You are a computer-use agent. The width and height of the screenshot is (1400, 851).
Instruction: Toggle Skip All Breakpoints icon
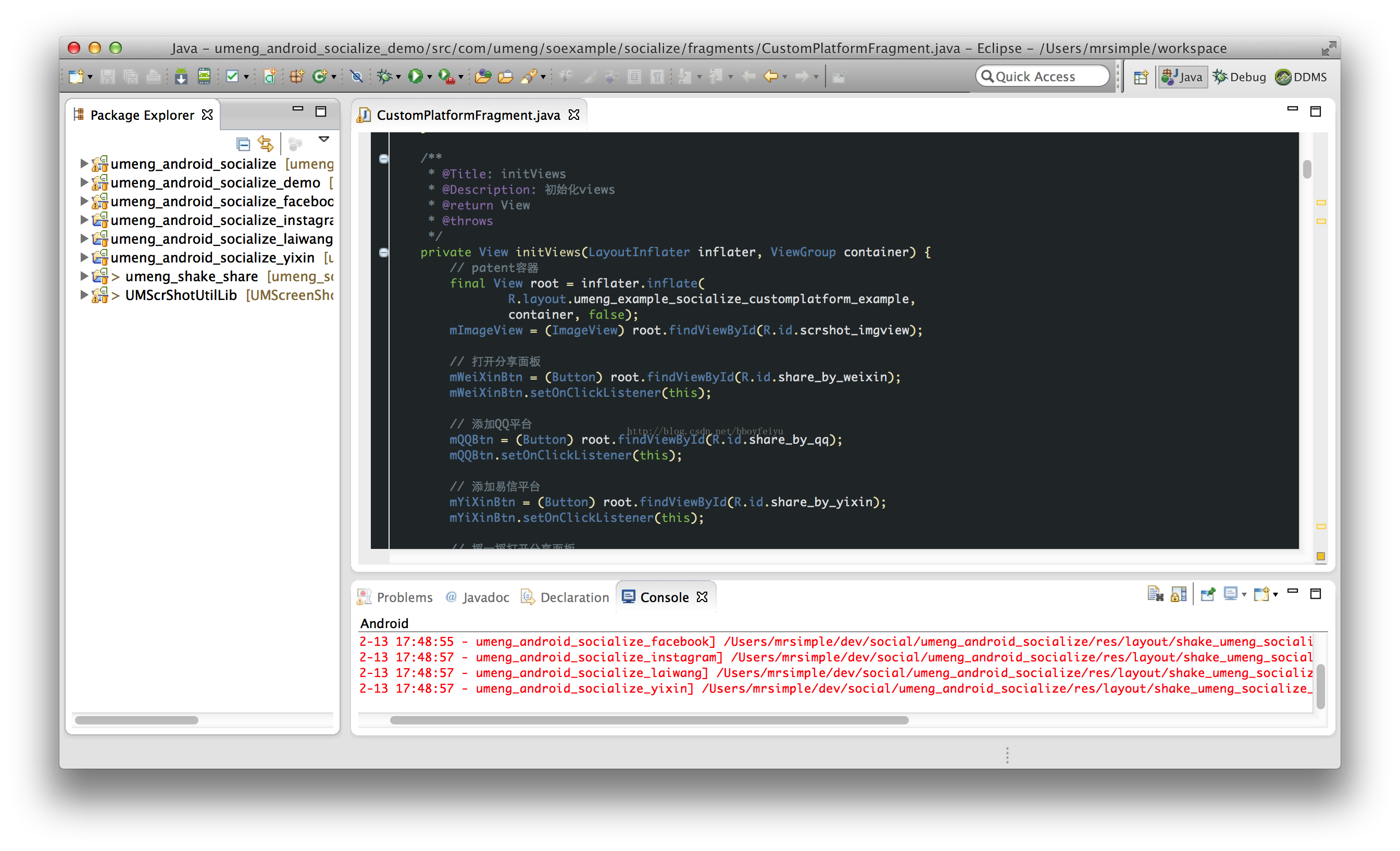357,76
